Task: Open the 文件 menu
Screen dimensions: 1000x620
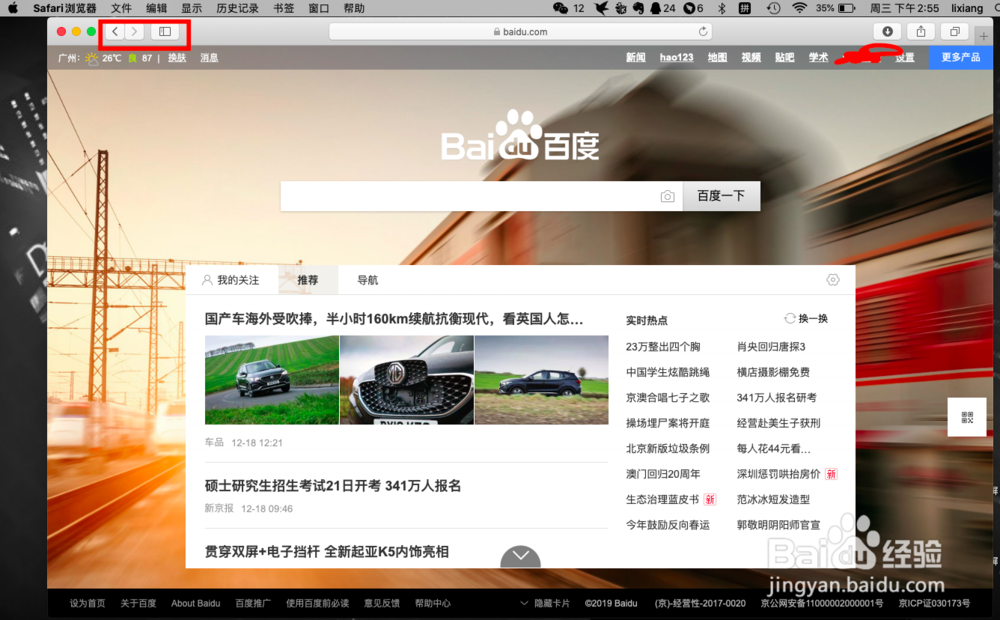Action: (121, 8)
